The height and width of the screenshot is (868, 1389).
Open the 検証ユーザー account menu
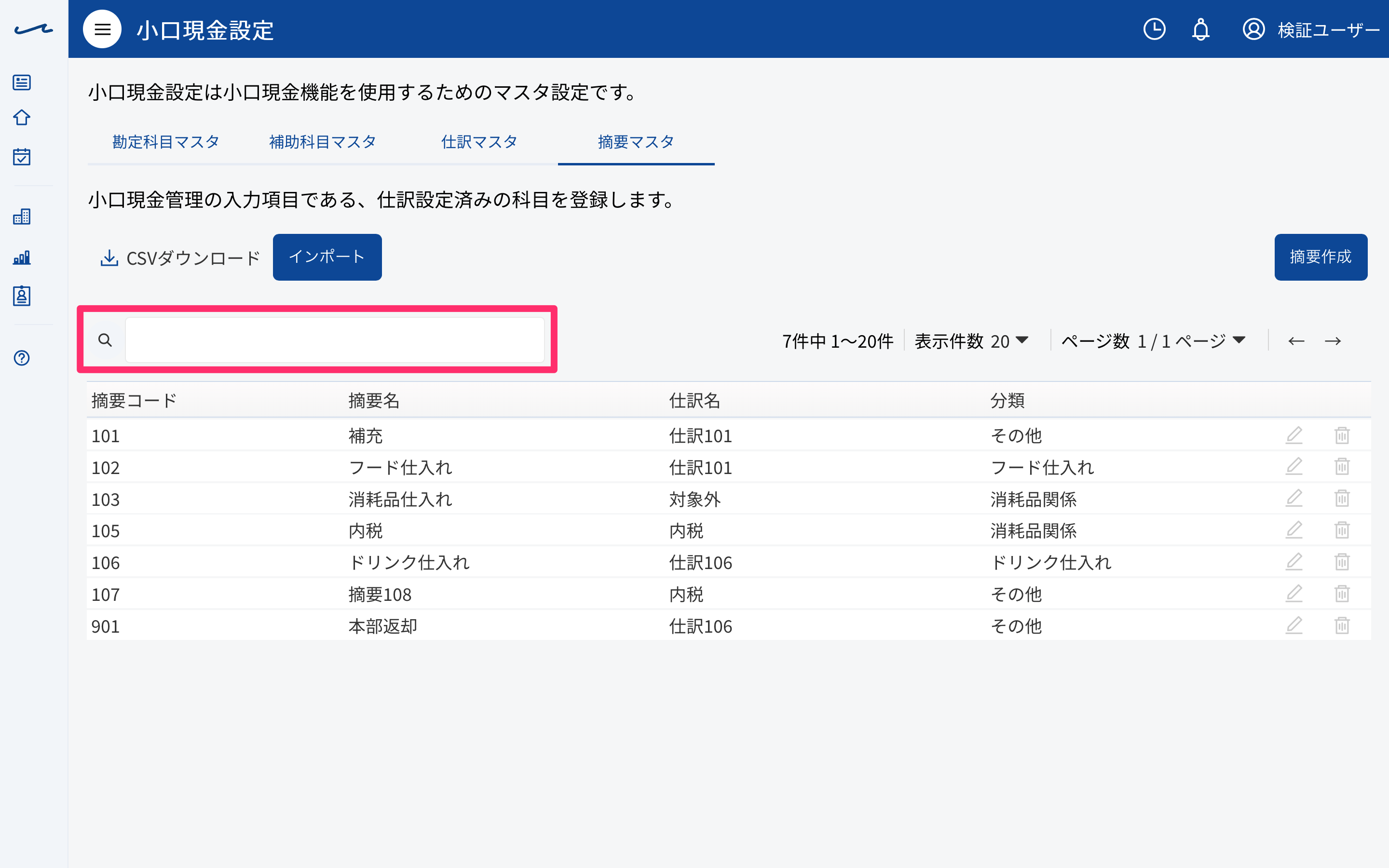1311,29
